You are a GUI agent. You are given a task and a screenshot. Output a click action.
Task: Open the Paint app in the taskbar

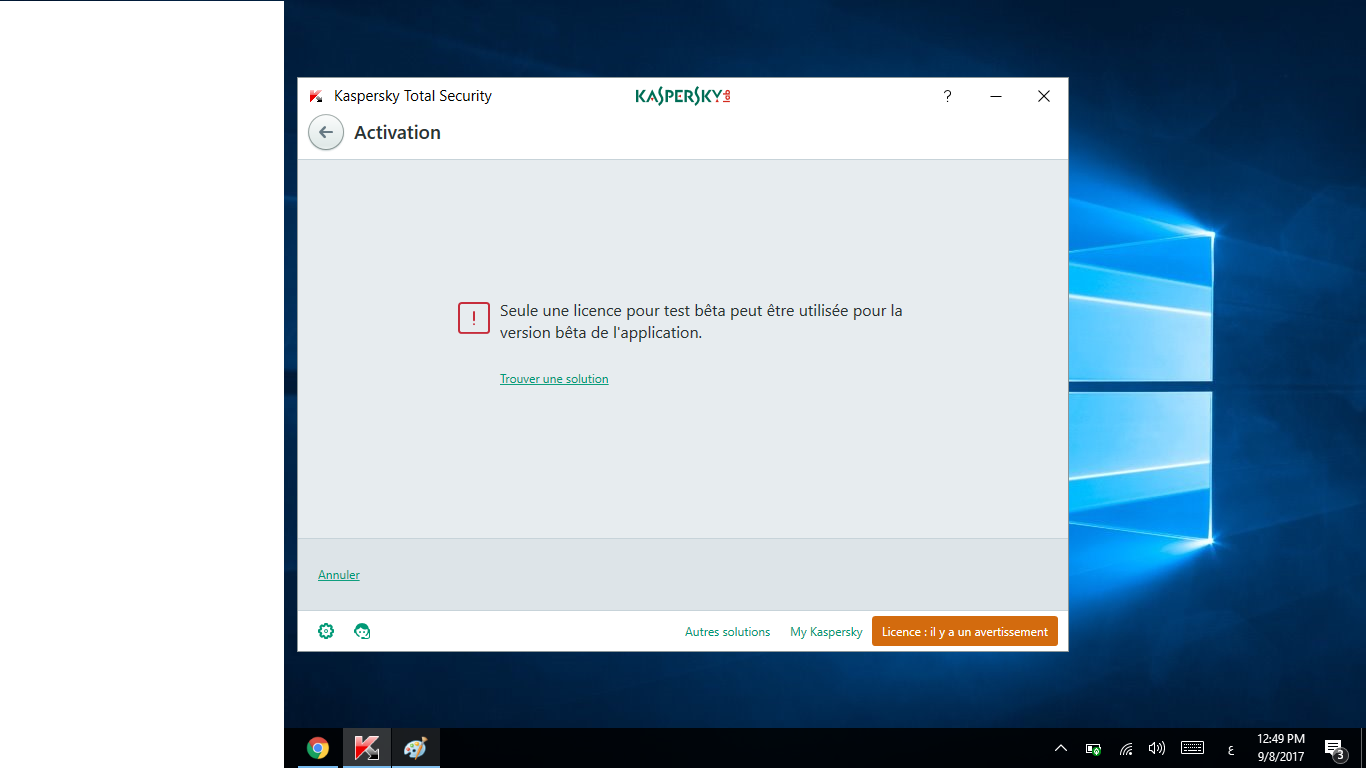click(415, 748)
